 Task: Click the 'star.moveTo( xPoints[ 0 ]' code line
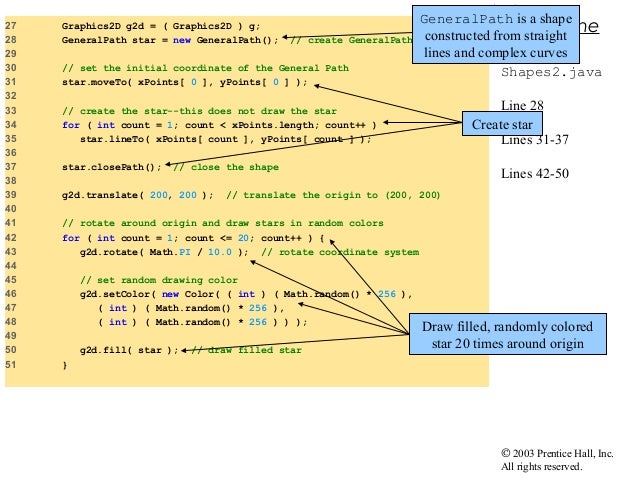tap(185, 82)
